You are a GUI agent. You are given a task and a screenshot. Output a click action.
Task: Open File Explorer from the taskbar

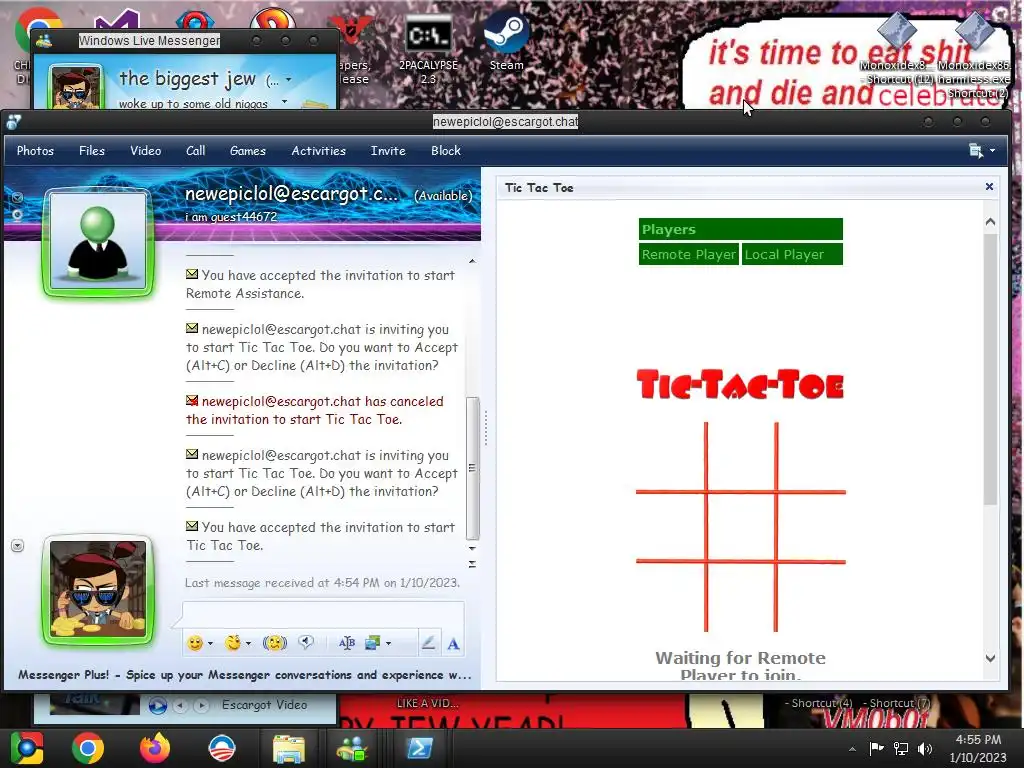pos(288,749)
